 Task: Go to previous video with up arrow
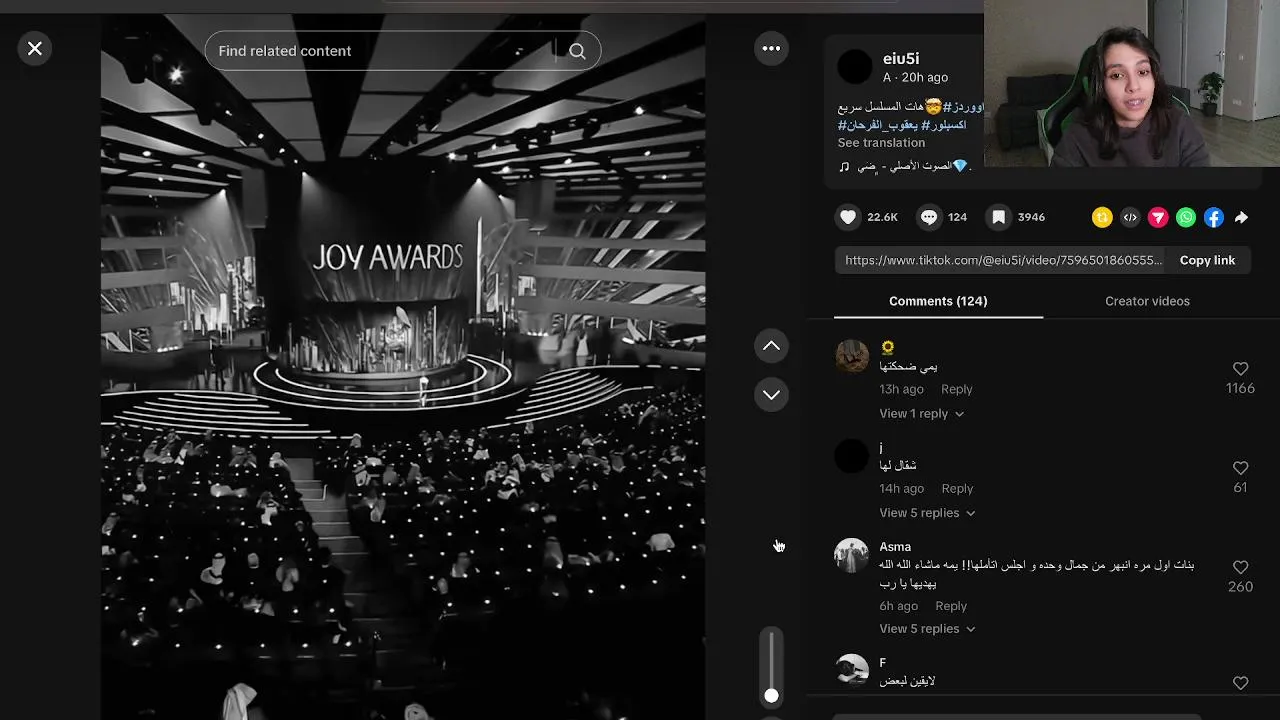coord(771,346)
